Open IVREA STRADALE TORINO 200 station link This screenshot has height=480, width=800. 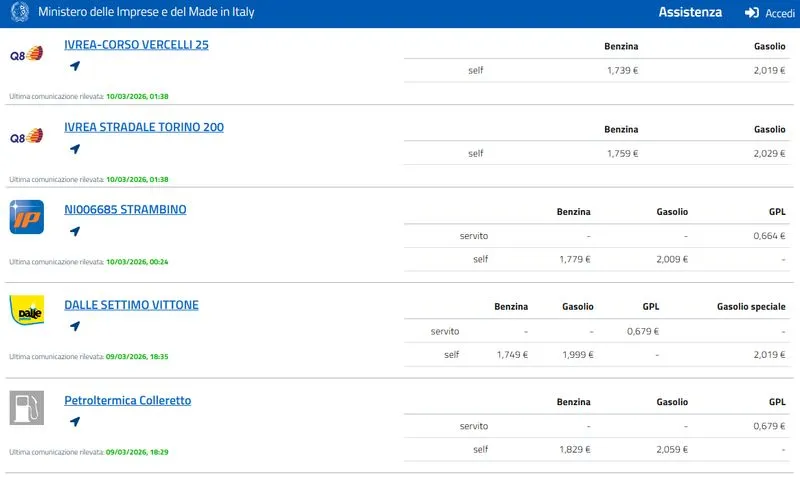pyautogui.click(x=144, y=127)
